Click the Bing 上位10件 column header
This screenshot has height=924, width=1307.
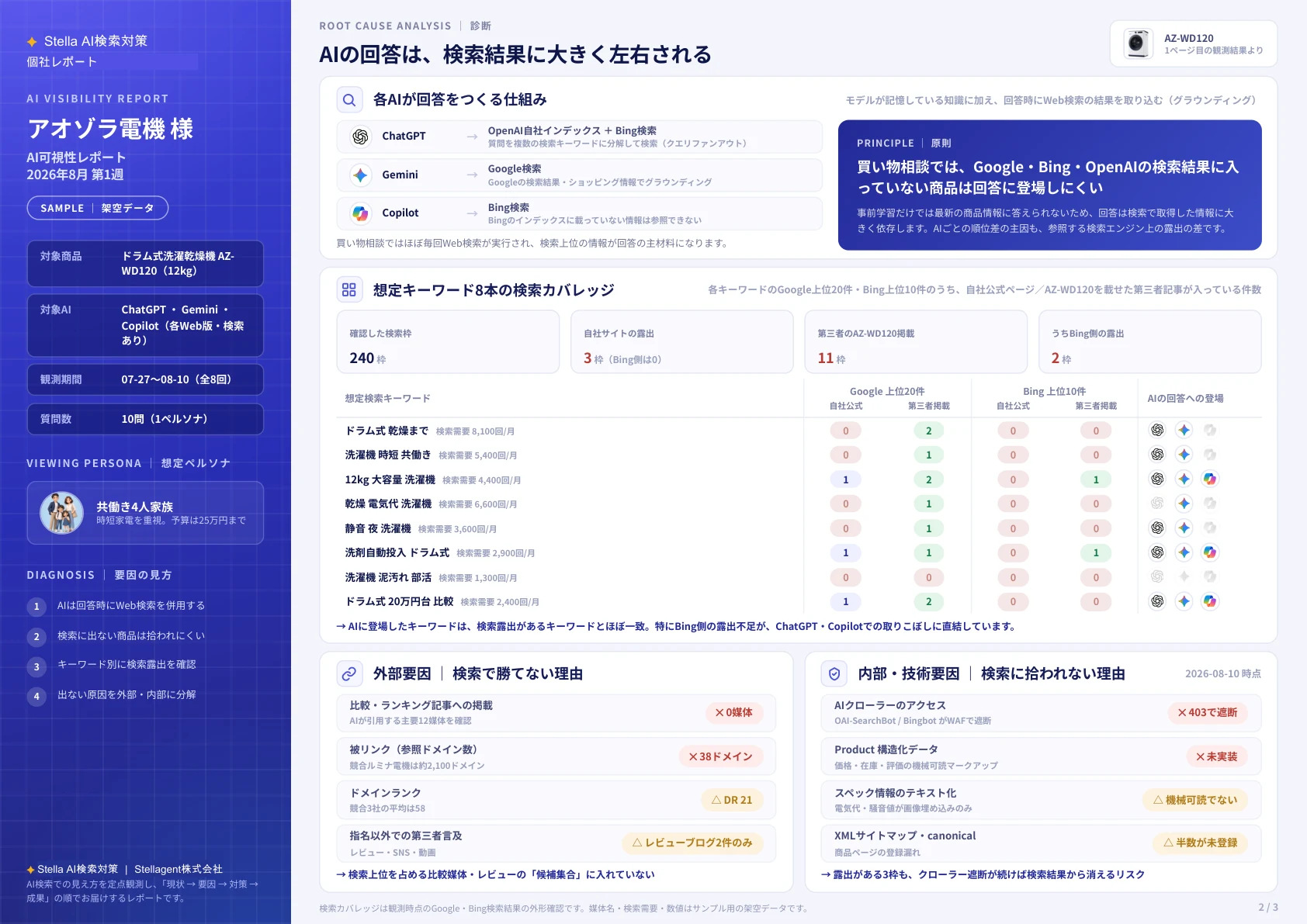[1054, 392]
